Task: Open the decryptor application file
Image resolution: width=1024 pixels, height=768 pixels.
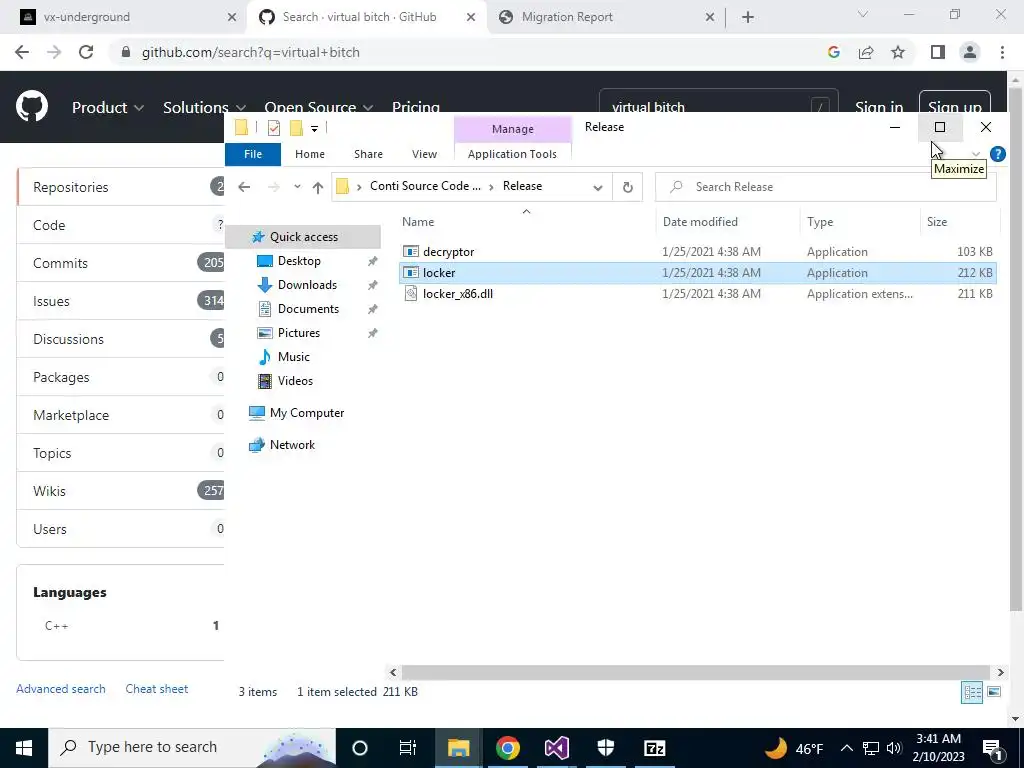Action: [448, 251]
